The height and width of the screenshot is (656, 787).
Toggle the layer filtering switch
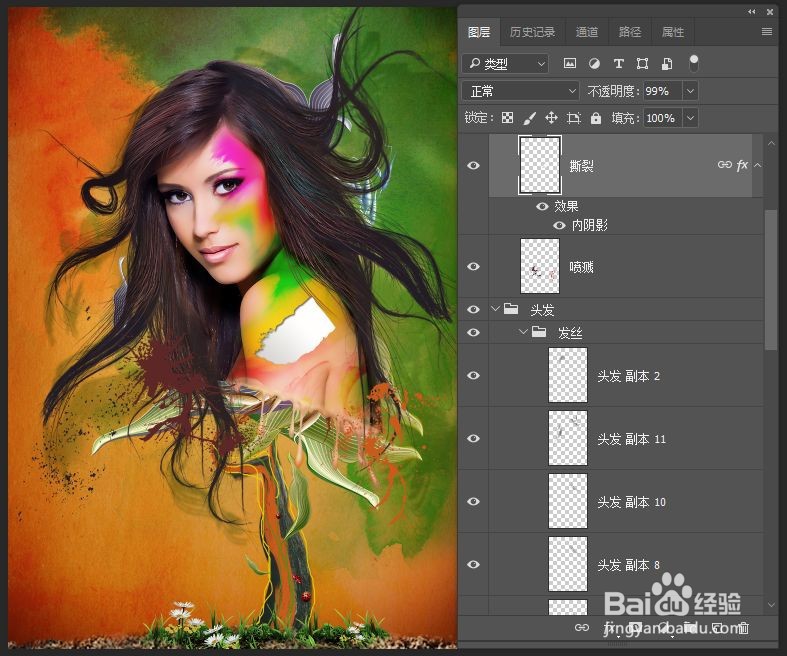tap(694, 63)
